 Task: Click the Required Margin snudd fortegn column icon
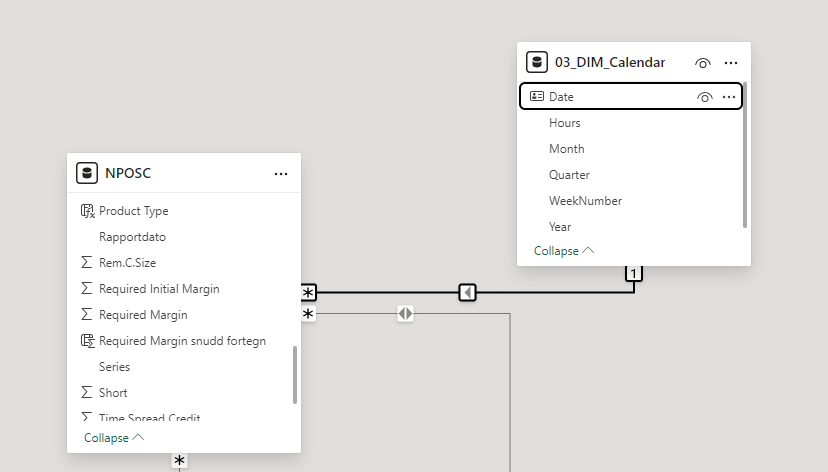click(88, 341)
